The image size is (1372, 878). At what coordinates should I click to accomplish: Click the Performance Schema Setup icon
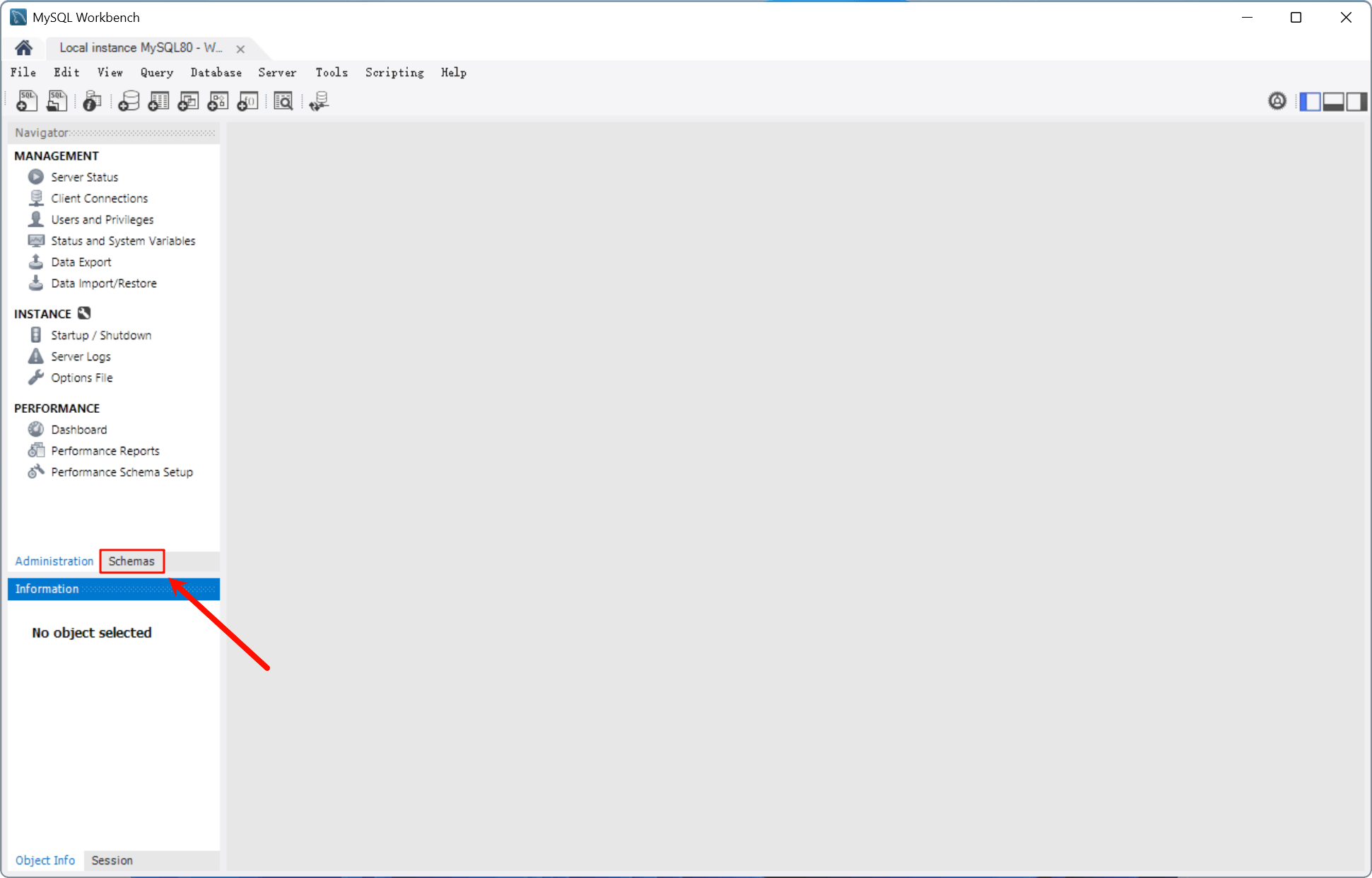[35, 471]
